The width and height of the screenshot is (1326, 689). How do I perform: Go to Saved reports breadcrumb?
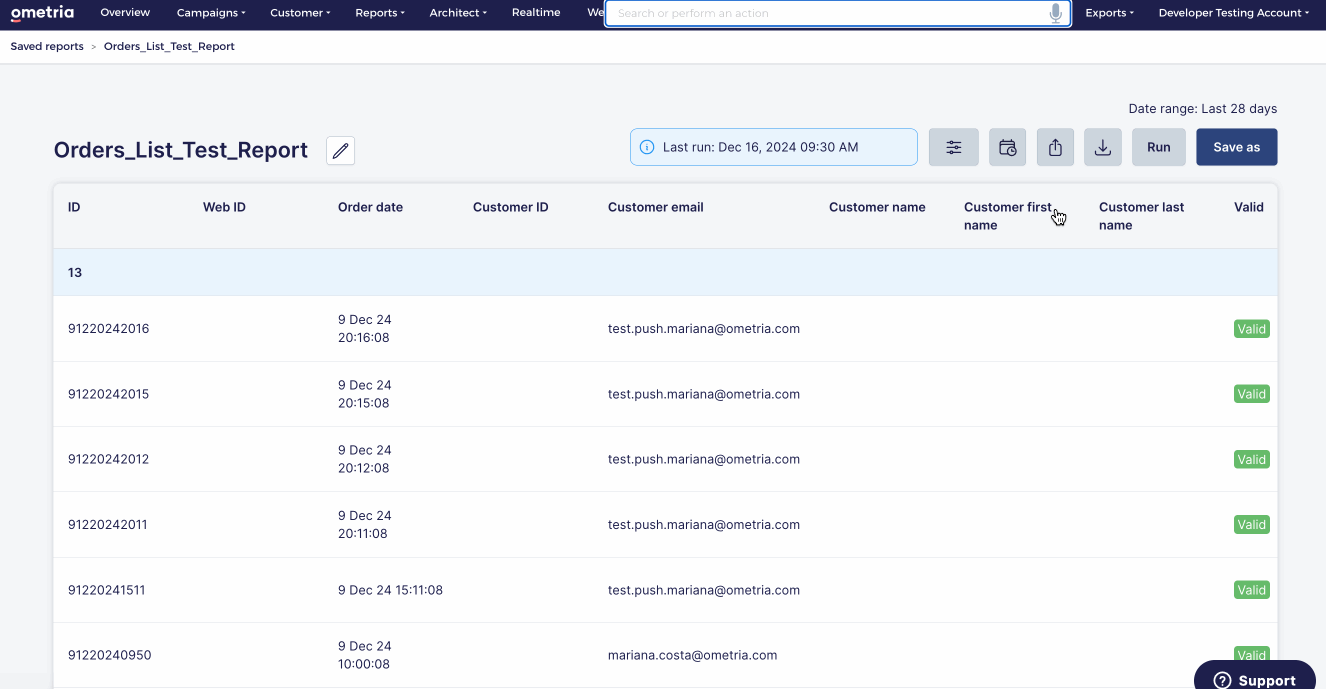coord(47,46)
